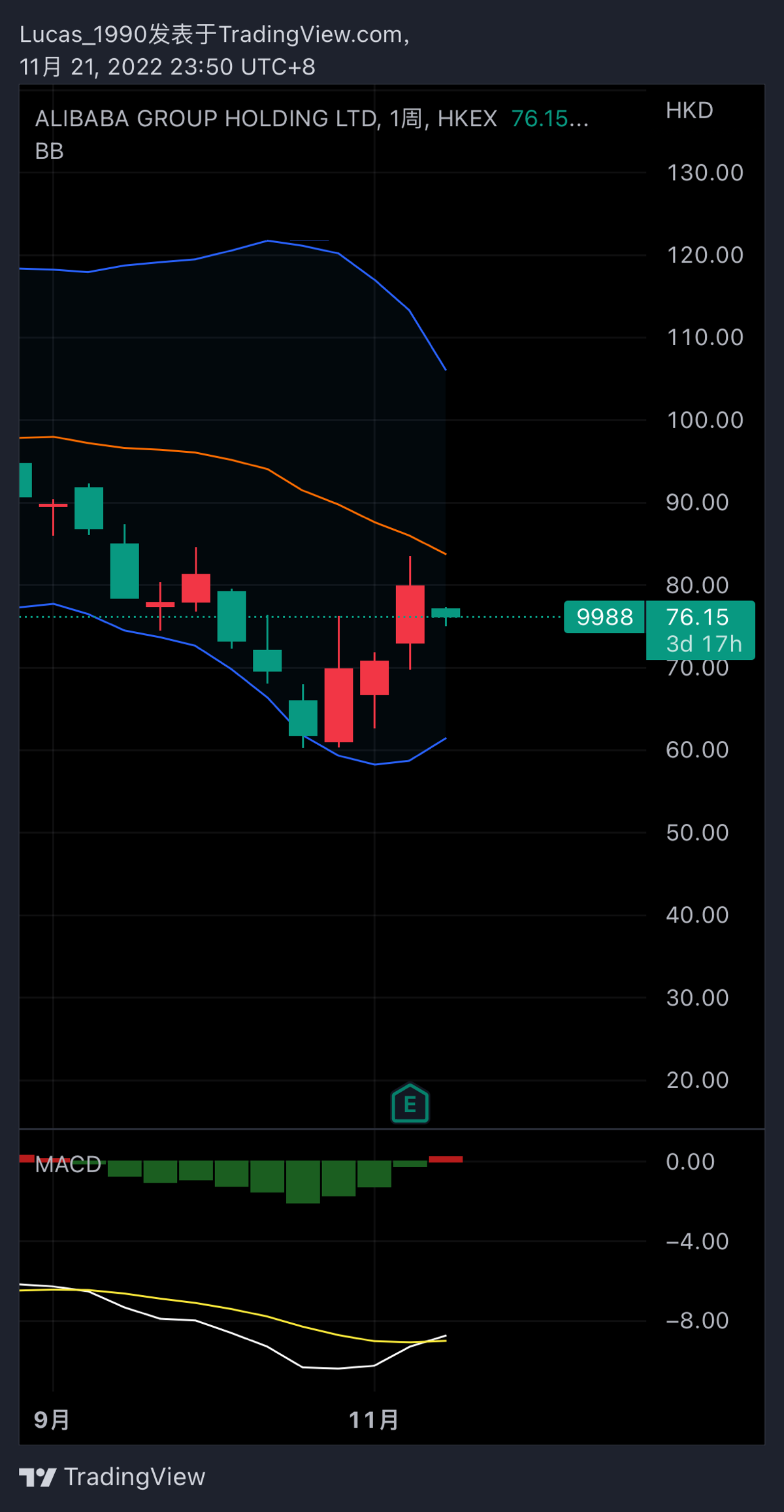Click the earnings E marker icon
The width and height of the screenshot is (784, 1512).
(410, 1103)
